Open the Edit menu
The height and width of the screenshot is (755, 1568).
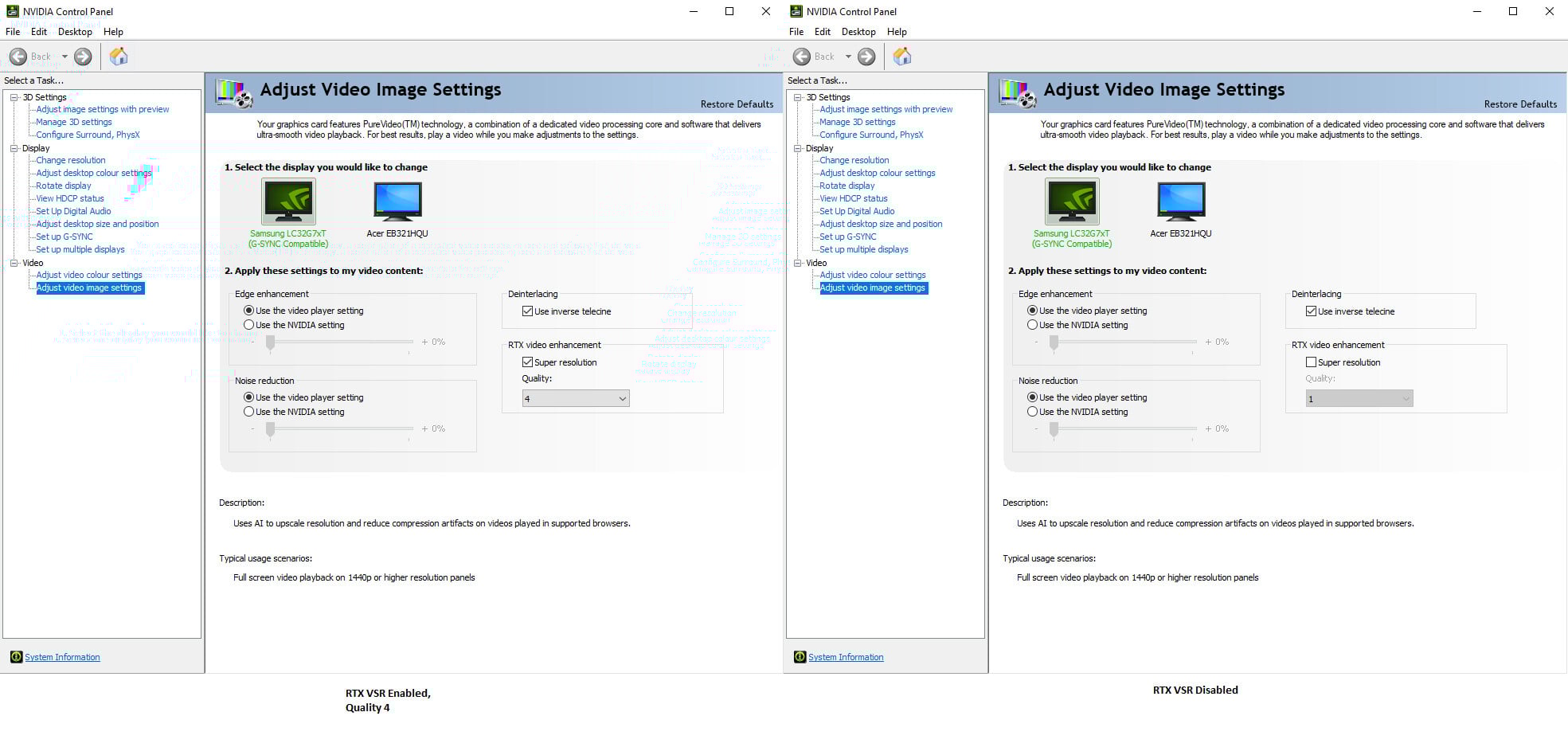click(37, 31)
